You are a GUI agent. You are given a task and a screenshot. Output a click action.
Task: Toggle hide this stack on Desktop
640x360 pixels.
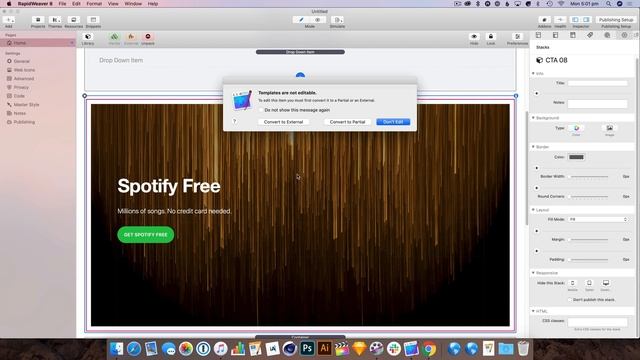pyautogui.click(x=606, y=283)
